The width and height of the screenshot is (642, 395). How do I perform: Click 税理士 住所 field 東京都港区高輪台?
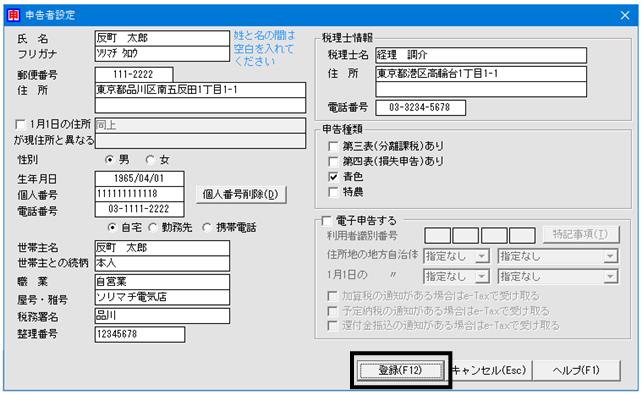[481, 74]
